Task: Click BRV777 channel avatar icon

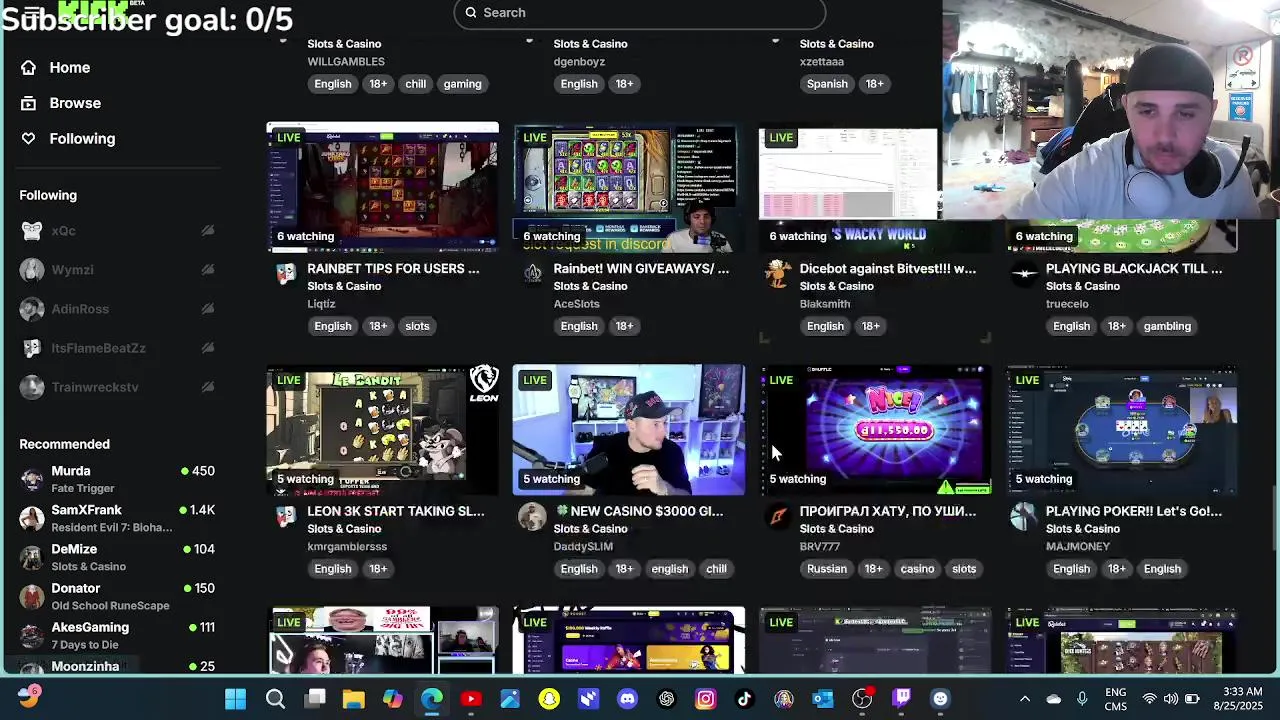Action: click(778, 517)
